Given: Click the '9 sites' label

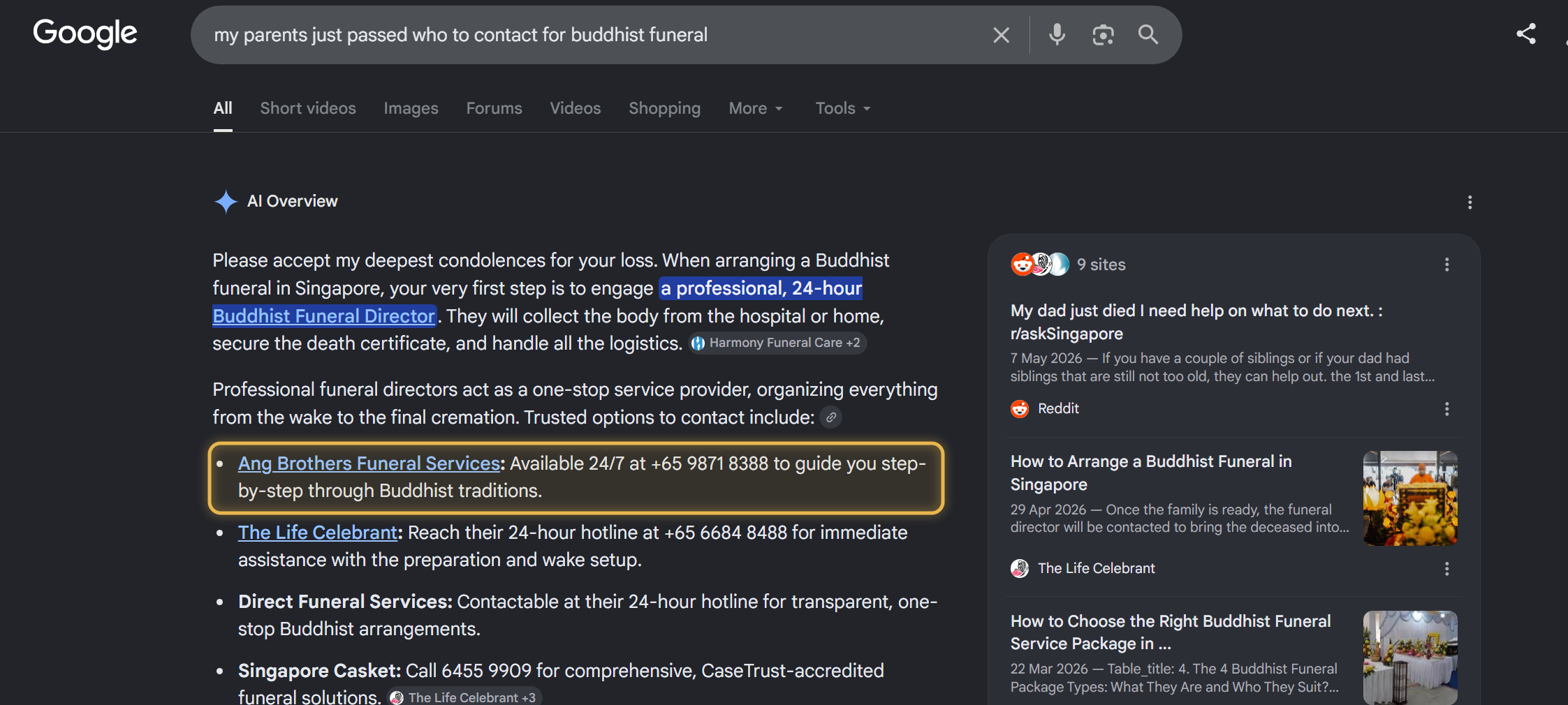Looking at the screenshot, I should [x=1101, y=265].
